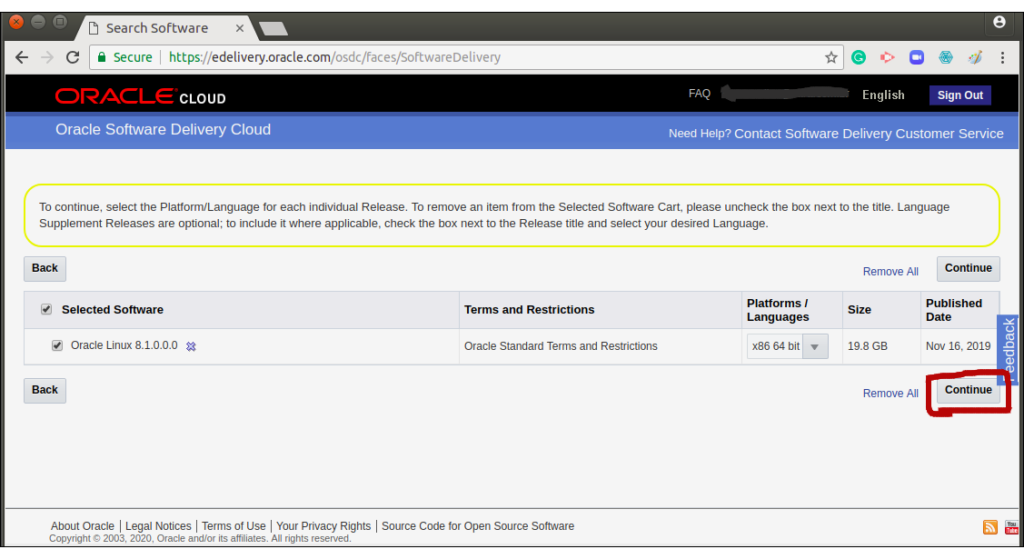Image resolution: width=1024 pixels, height=559 pixels.
Task: Click the top Back button
Action: pos(45,268)
